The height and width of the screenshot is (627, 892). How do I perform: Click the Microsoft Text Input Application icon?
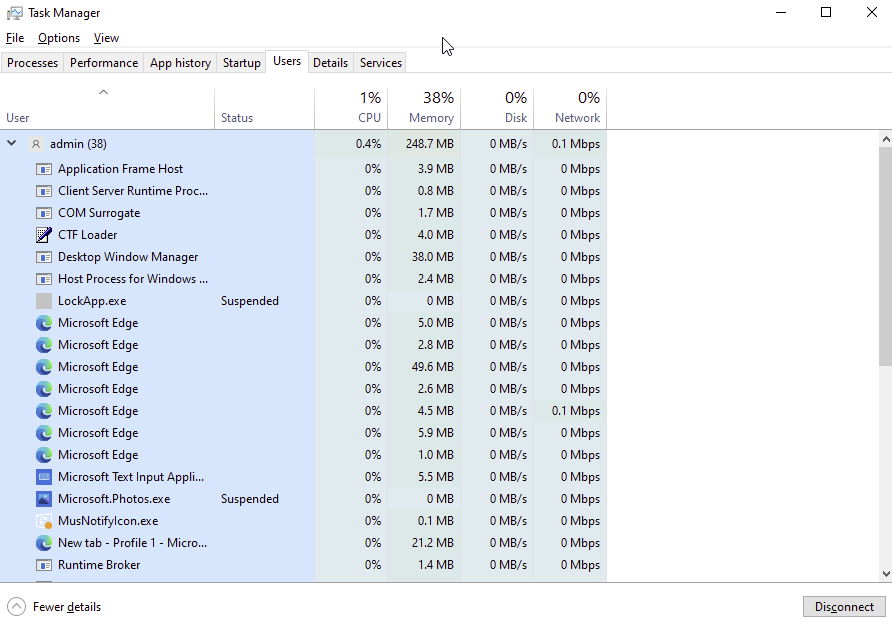click(x=44, y=477)
